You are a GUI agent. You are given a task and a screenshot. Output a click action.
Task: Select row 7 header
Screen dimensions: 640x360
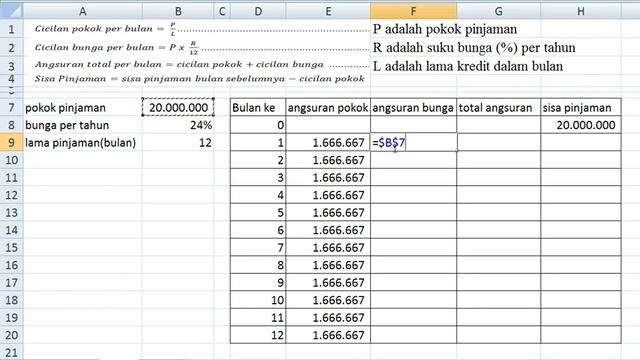(x=11, y=108)
